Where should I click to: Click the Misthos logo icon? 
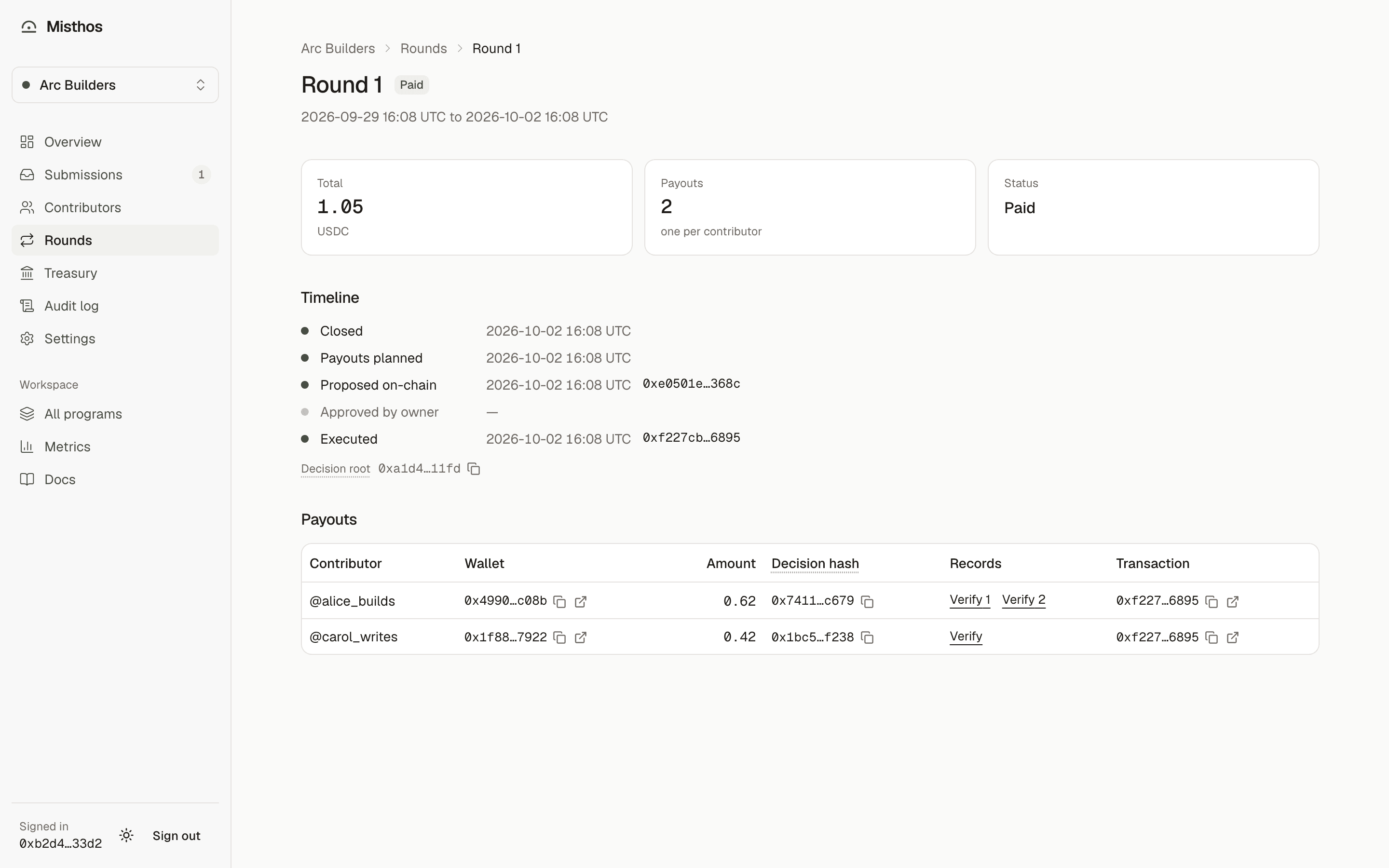[29, 27]
